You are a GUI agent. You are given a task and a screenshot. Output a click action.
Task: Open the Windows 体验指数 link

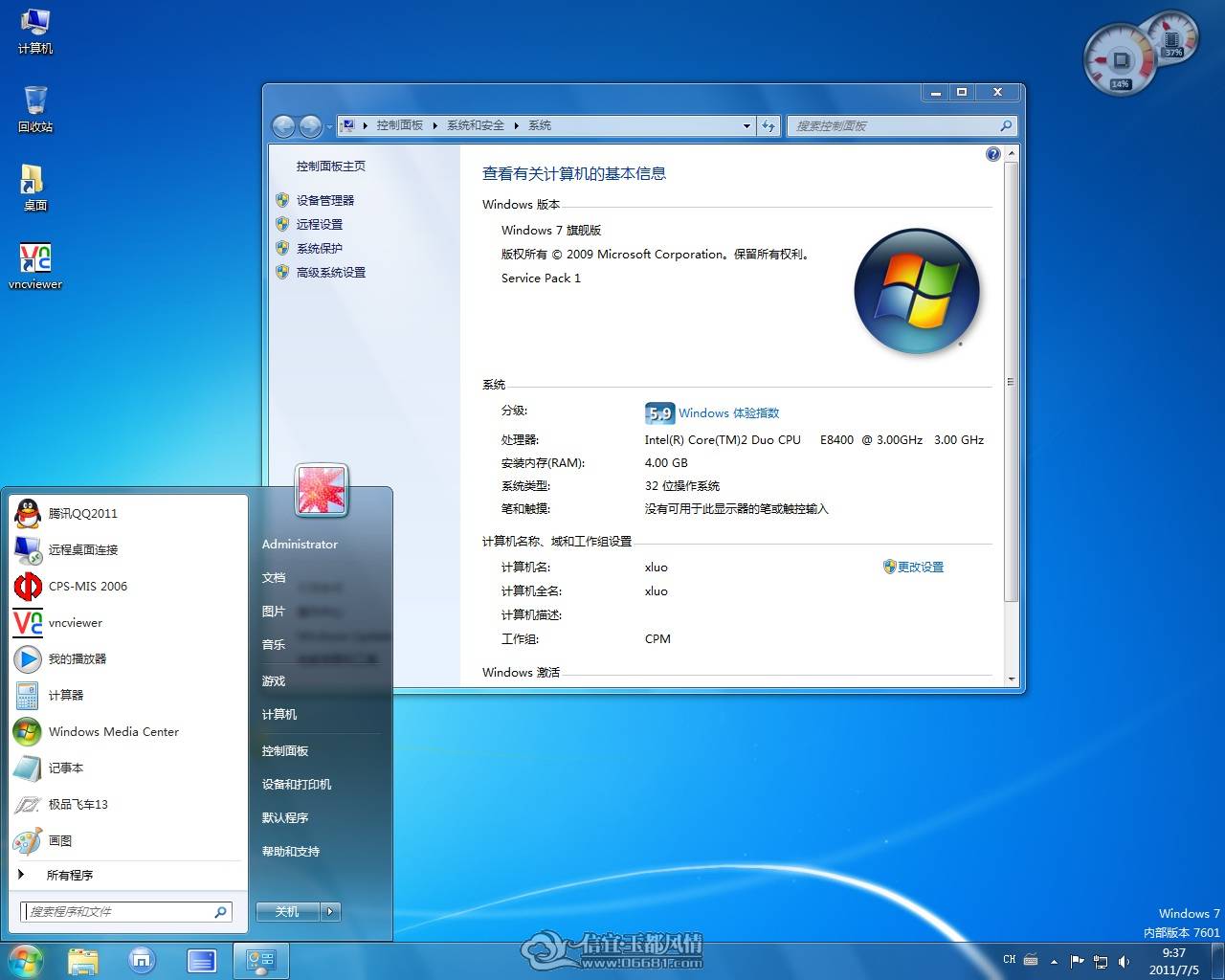tap(729, 412)
